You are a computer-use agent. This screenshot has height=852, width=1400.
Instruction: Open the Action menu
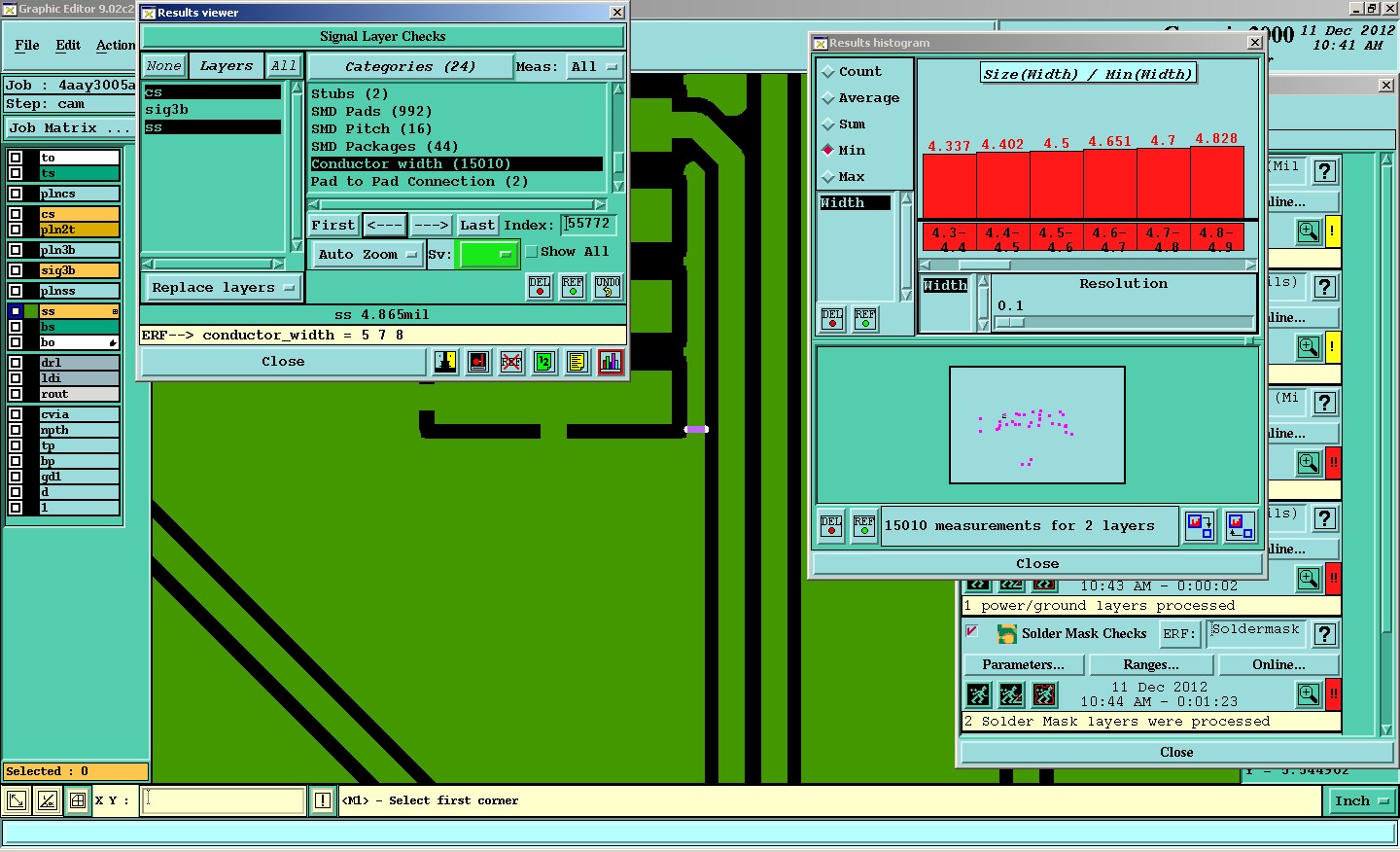(x=116, y=46)
